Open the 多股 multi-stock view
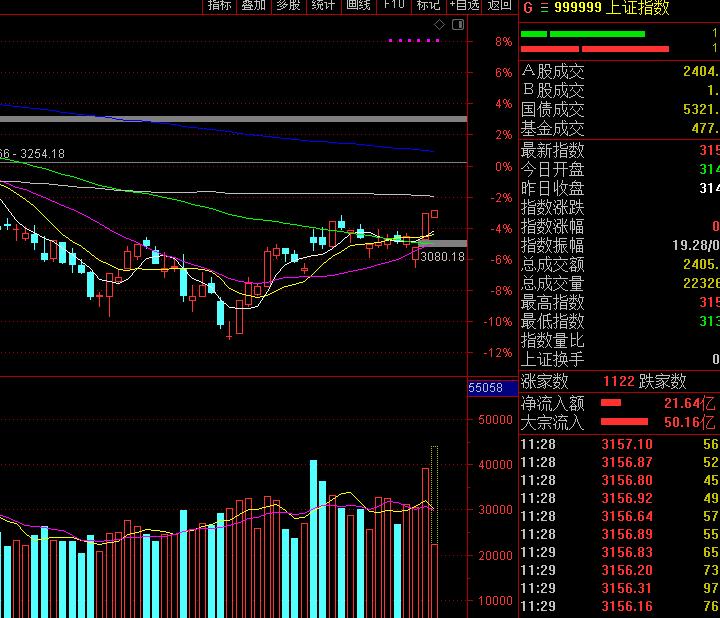Viewport: 720px width, 618px height. (289, 5)
